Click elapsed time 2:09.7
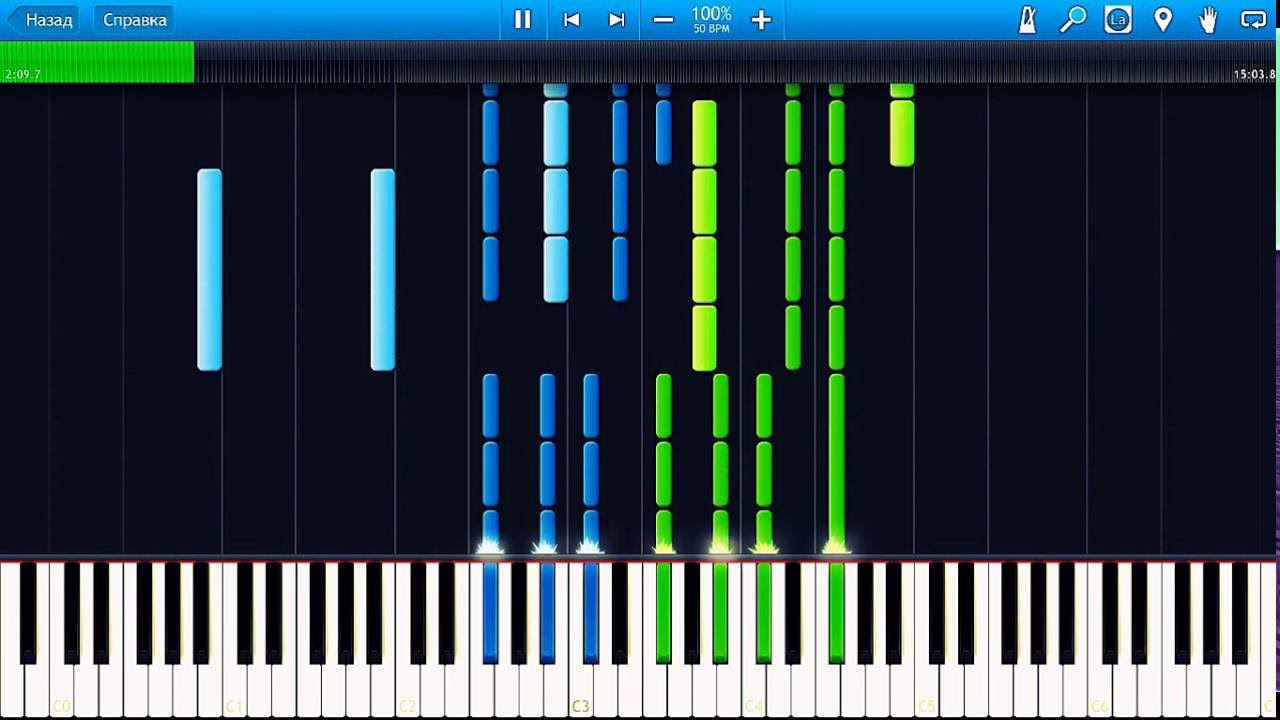The image size is (1280, 720). (x=22, y=75)
